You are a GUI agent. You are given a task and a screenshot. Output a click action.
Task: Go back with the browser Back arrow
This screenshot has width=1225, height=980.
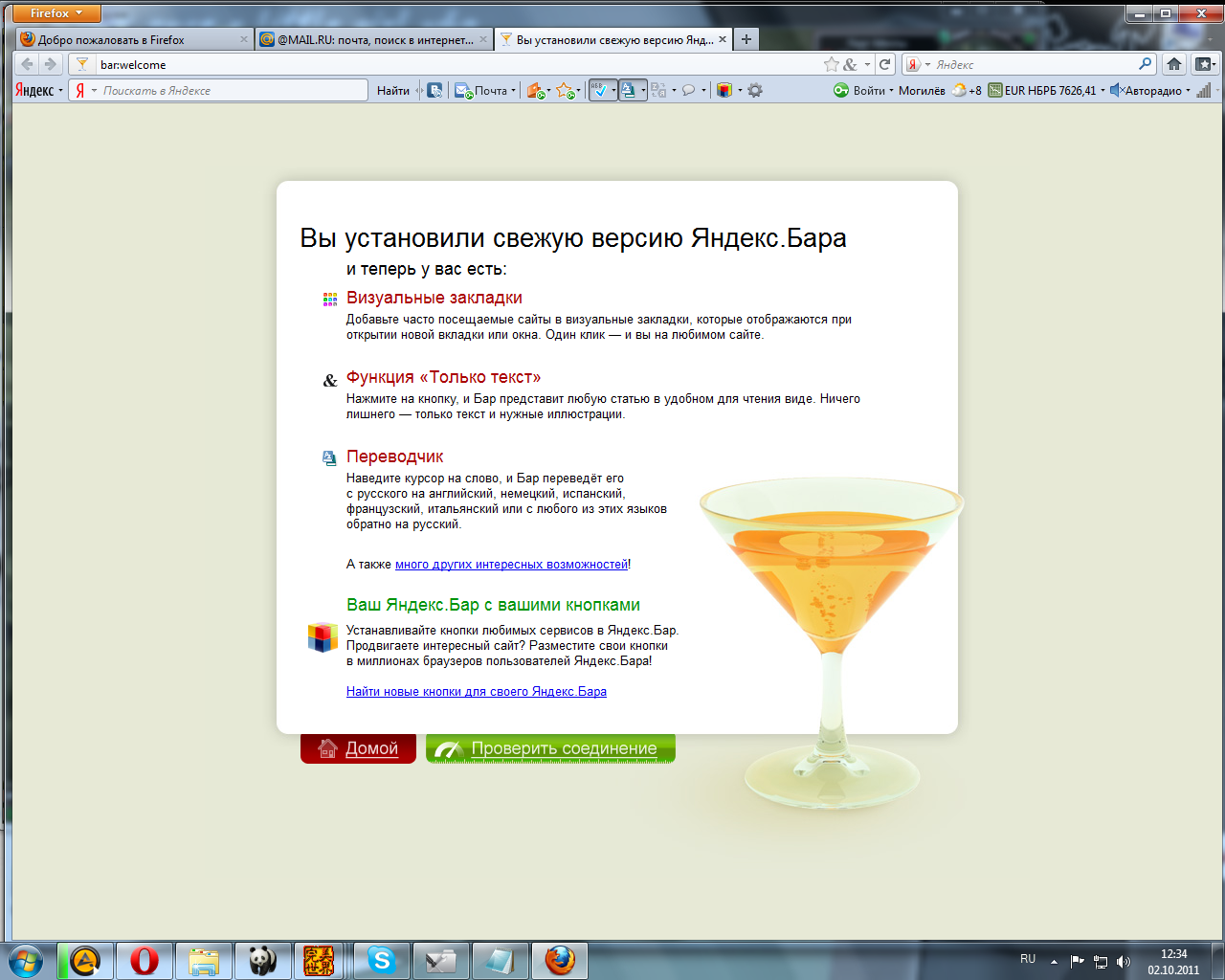(27, 64)
